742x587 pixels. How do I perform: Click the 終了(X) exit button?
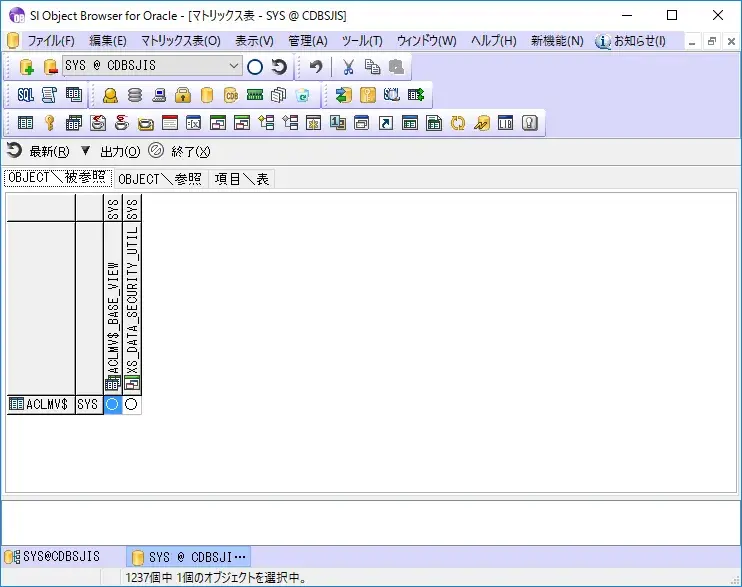tap(180, 152)
